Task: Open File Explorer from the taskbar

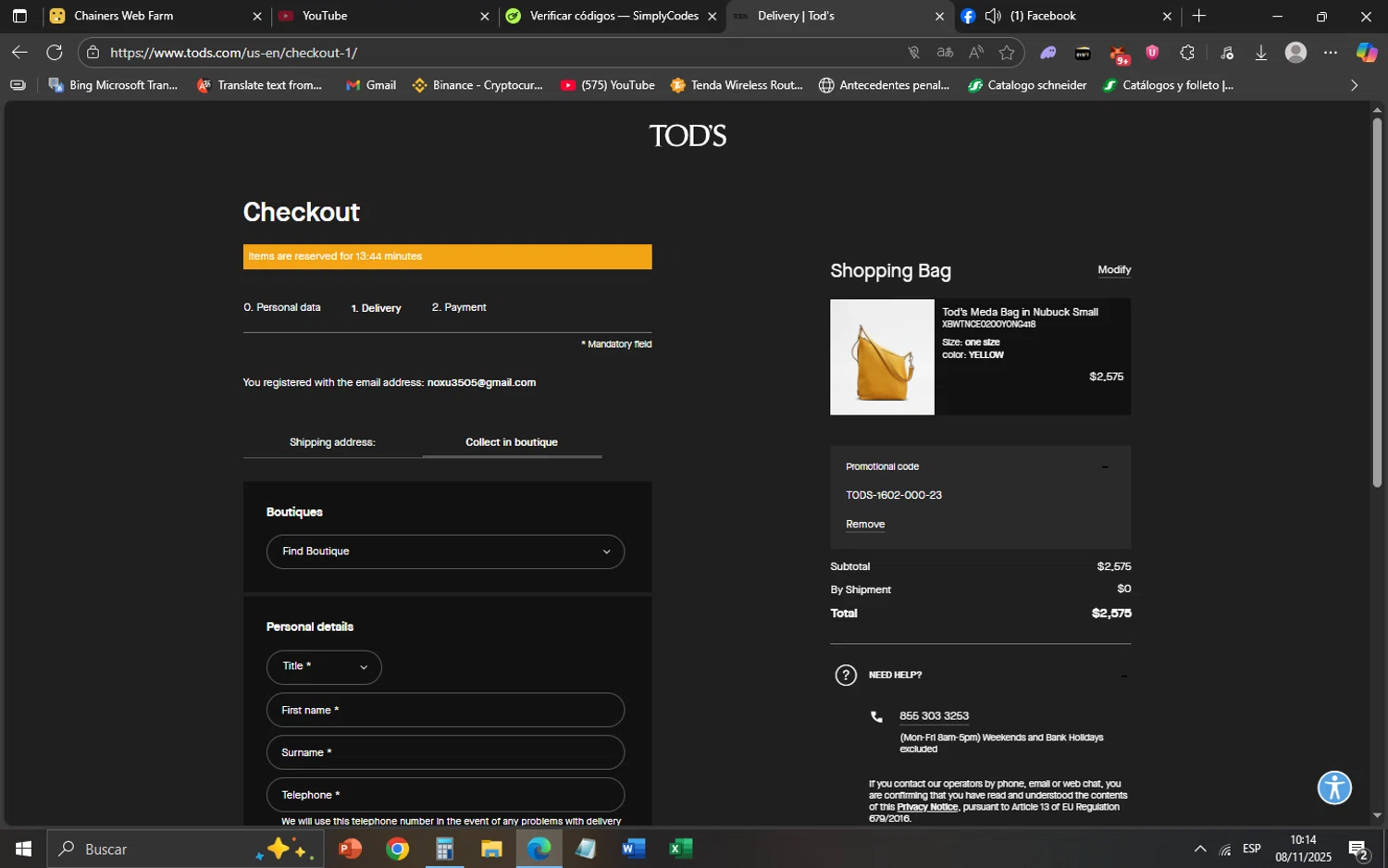Action: click(x=491, y=849)
